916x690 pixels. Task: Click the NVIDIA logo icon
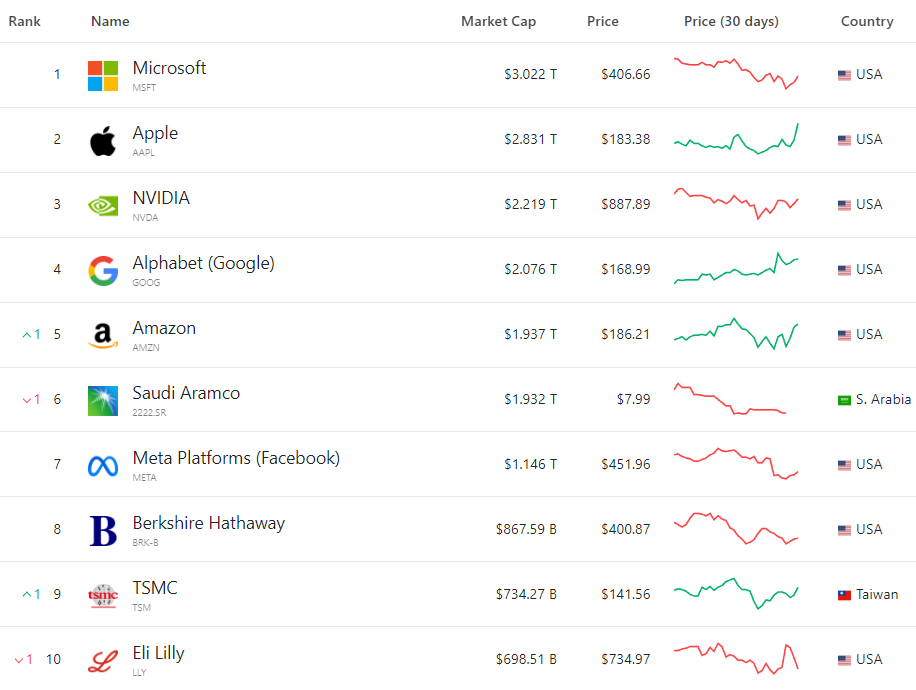pyautogui.click(x=103, y=206)
